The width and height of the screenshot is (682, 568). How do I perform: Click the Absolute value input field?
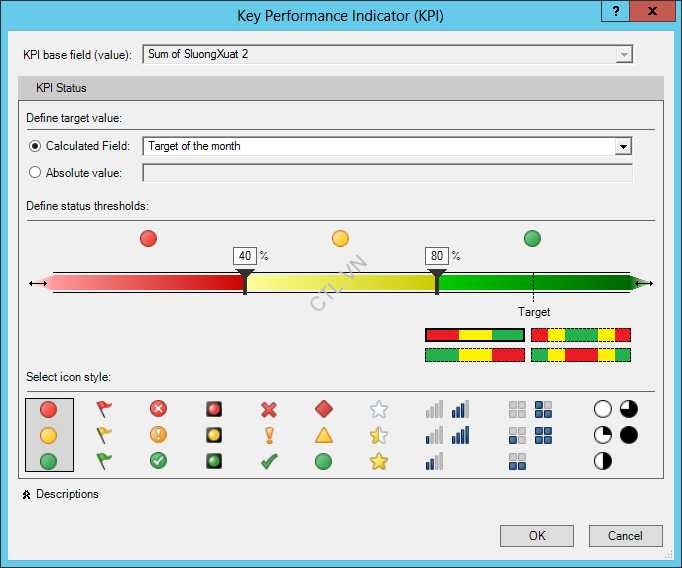387,173
